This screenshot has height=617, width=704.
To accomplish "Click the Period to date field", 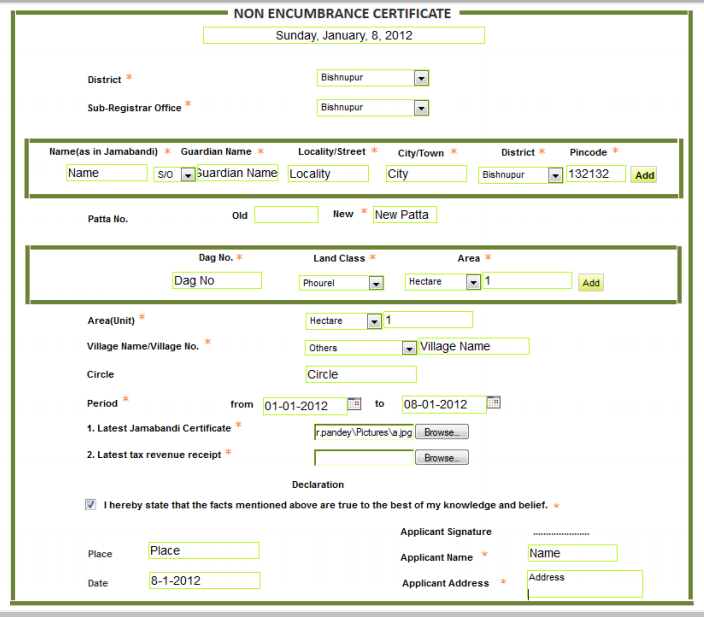I will pyautogui.click(x=444, y=405).
